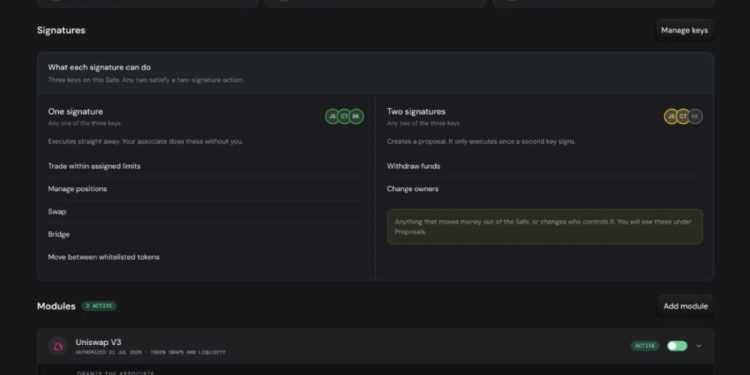Image resolution: width=750 pixels, height=375 pixels.
Task: Toggle the Uniswap V3 module switch
Action: coord(677,346)
